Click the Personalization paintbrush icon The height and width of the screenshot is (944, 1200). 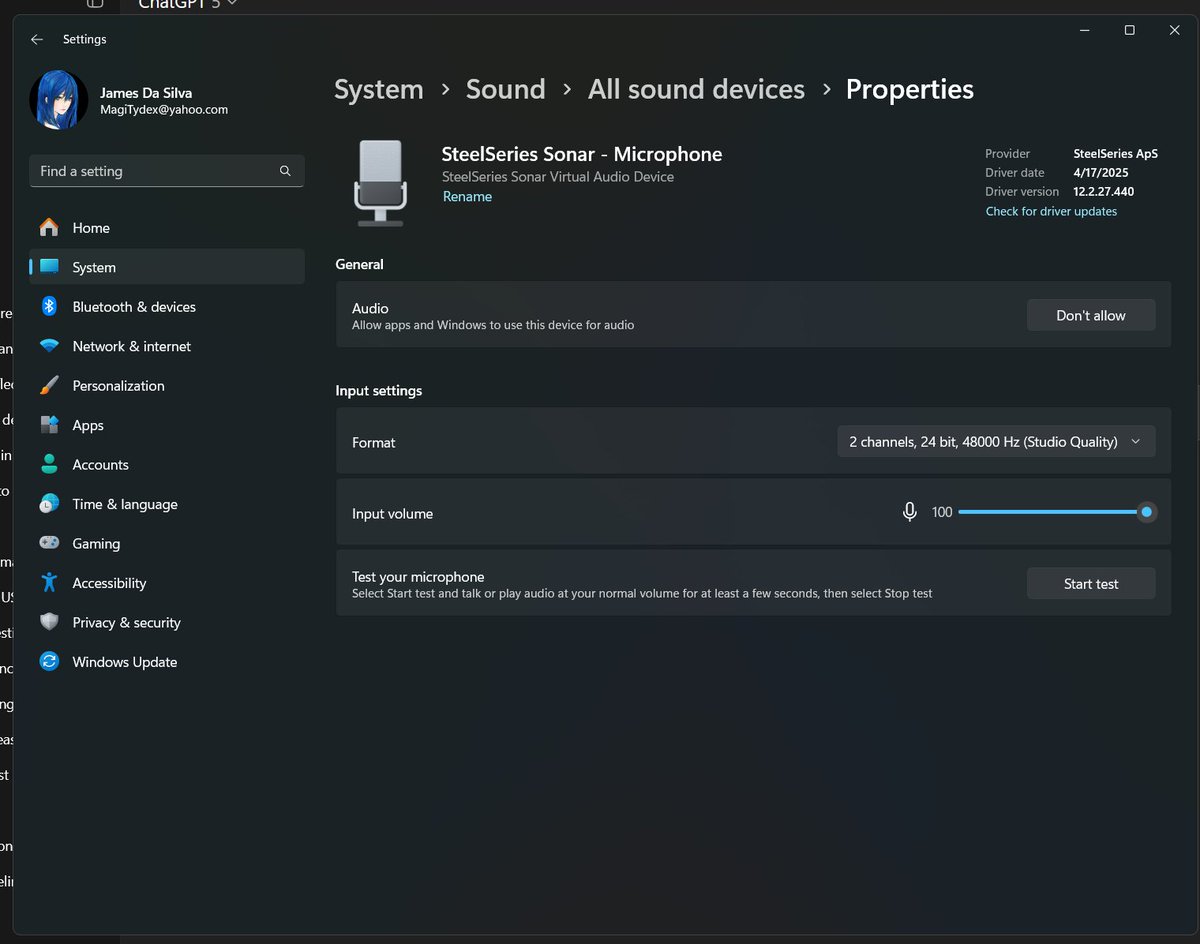pos(49,386)
